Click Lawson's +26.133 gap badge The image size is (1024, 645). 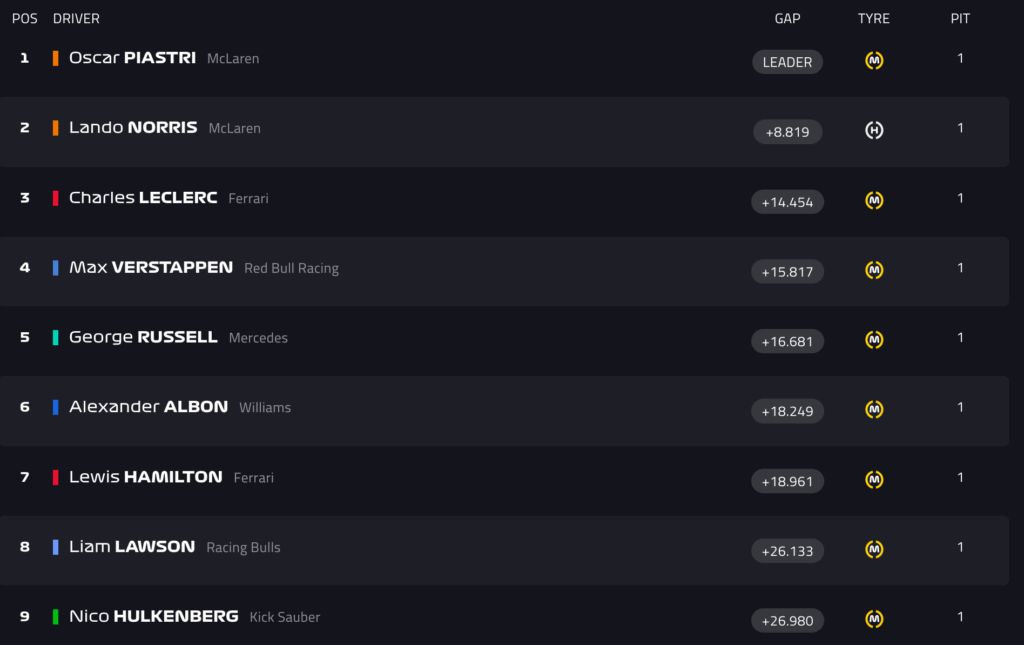pos(787,551)
